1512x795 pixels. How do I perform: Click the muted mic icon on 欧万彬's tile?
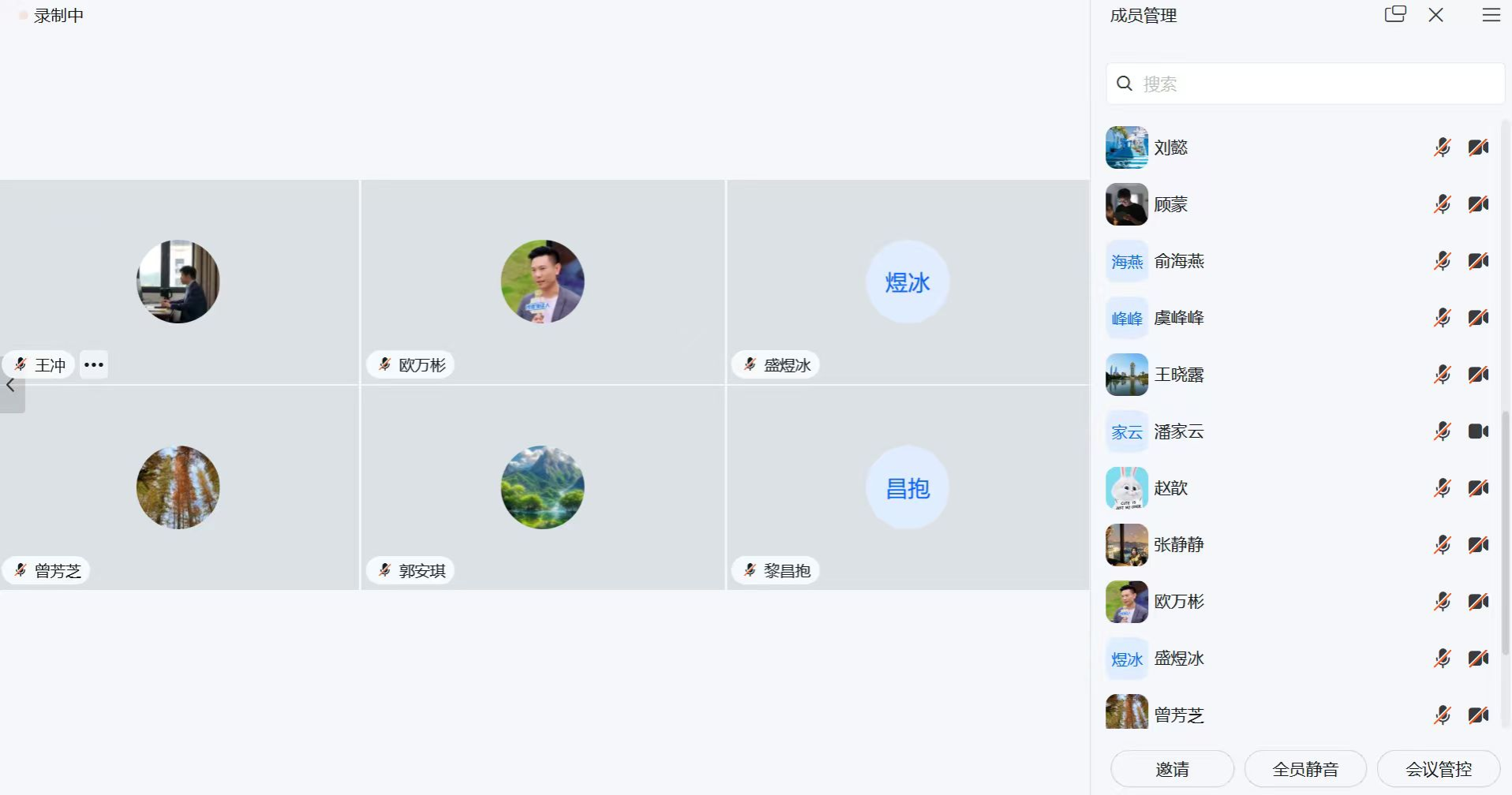click(x=384, y=364)
